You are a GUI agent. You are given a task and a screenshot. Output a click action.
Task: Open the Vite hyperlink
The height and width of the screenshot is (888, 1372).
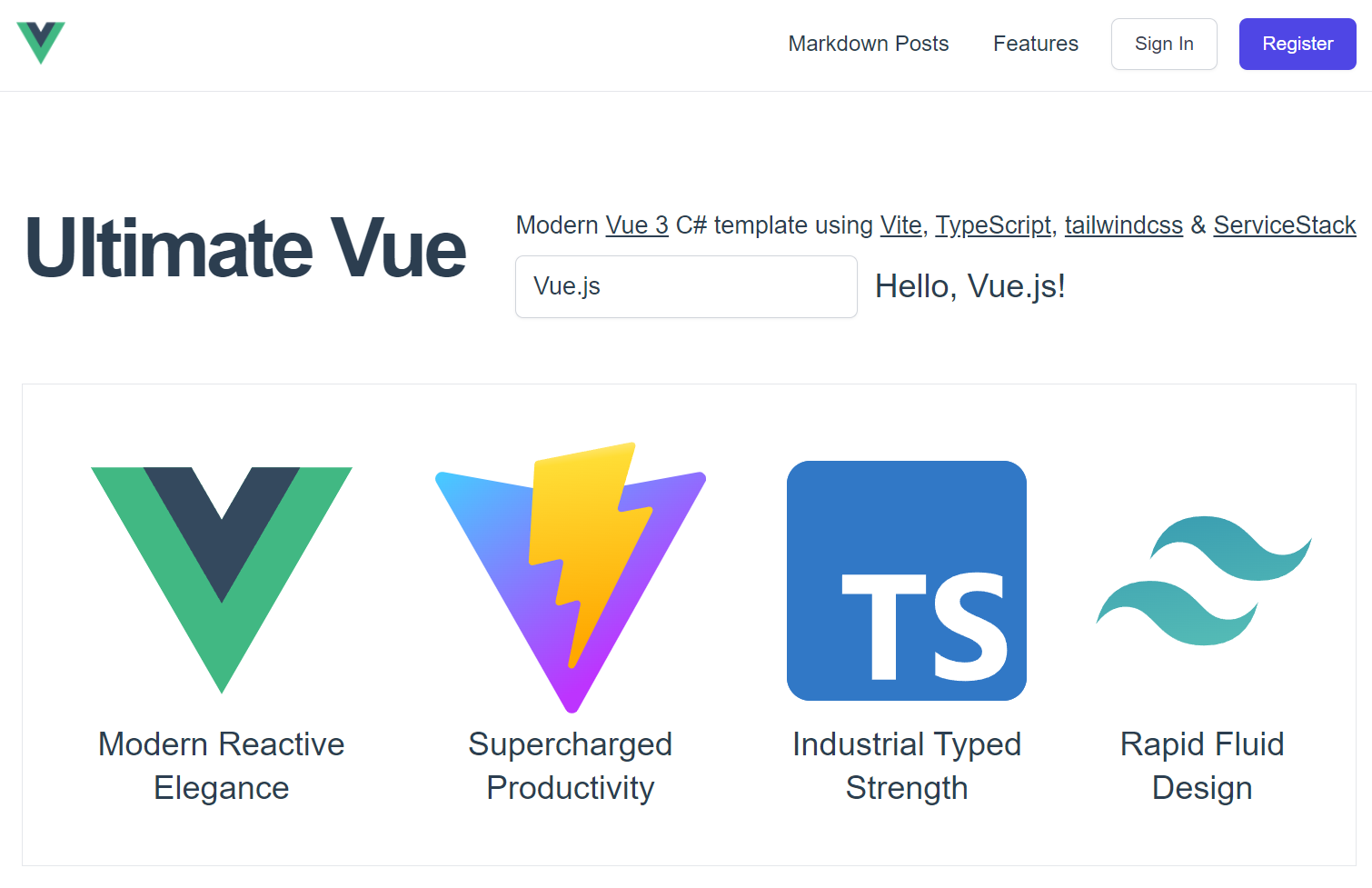(x=900, y=224)
